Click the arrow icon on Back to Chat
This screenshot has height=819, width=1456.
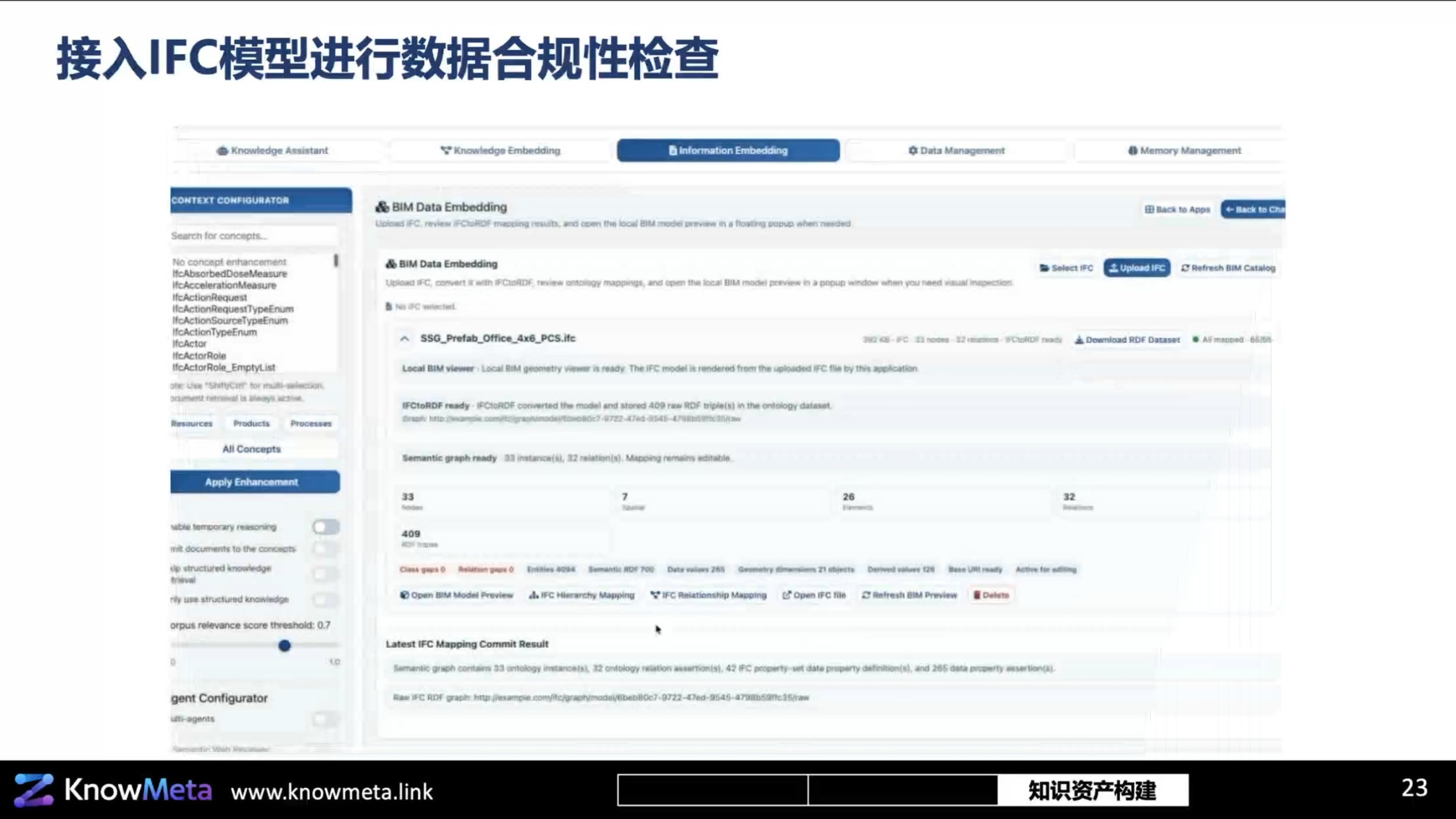point(1229,209)
